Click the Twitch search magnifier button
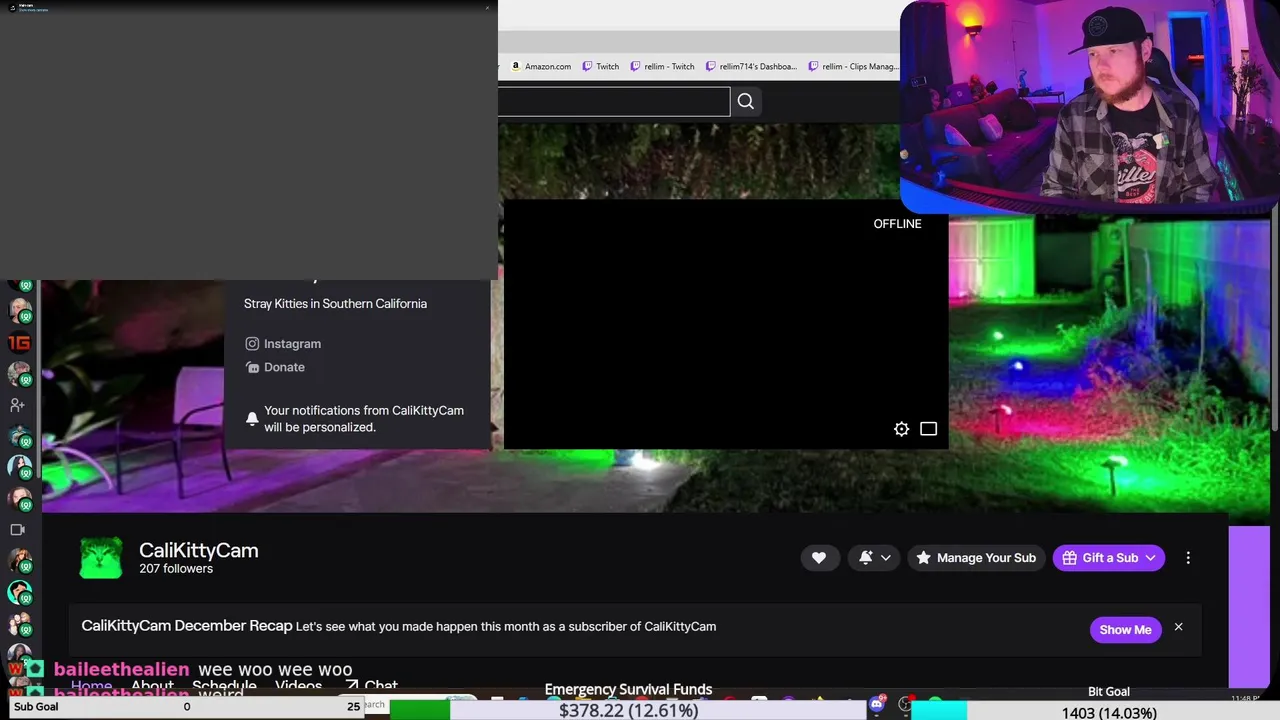Screen dimensions: 1280x720 [745, 101]
